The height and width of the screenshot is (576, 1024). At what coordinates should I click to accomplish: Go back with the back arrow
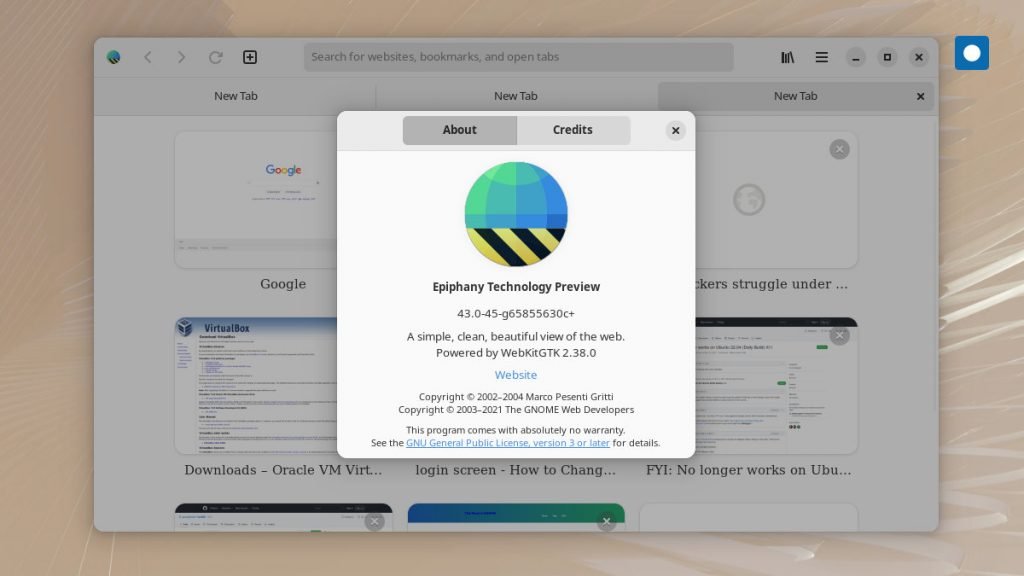tap(148, 57)
